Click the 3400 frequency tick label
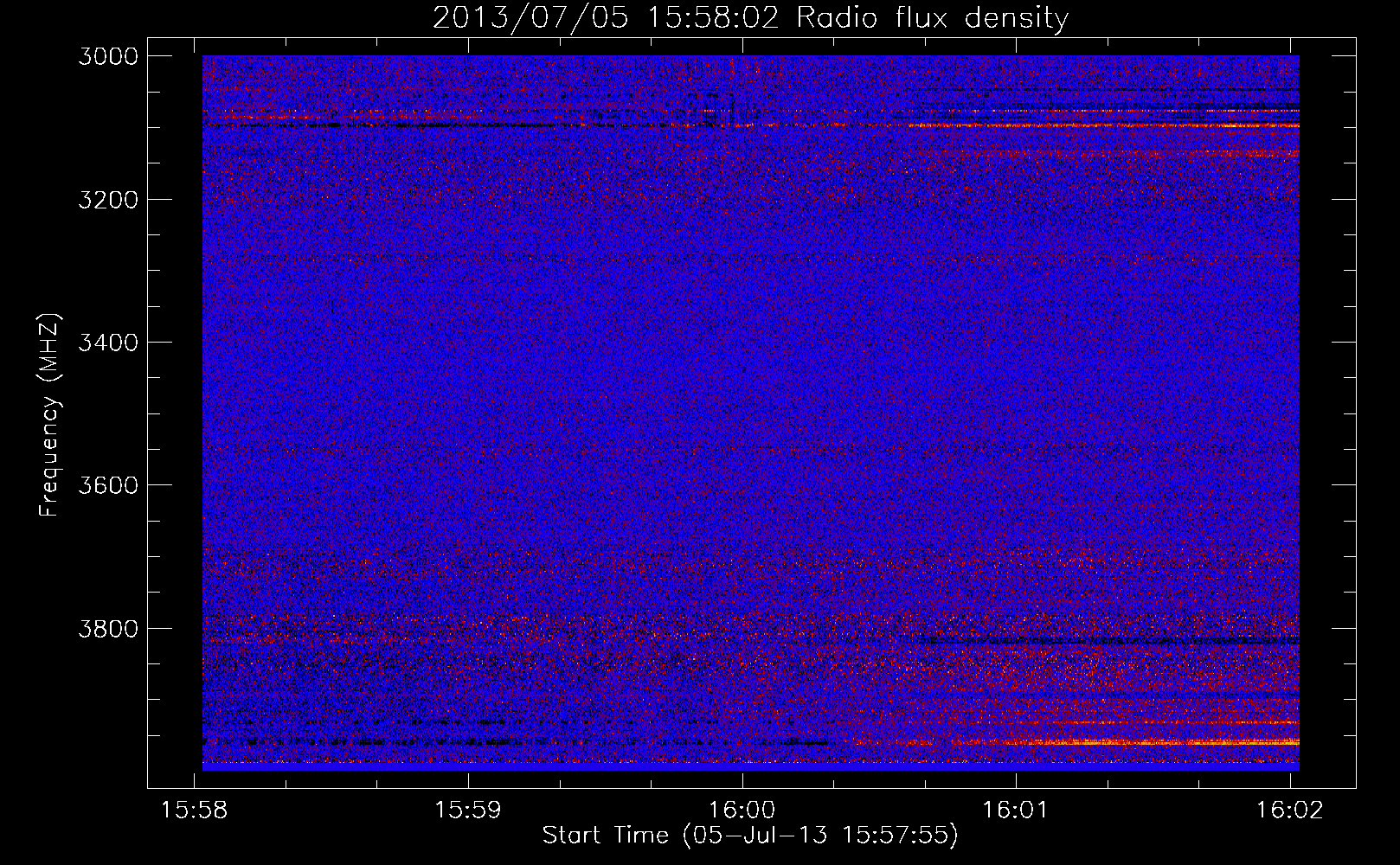The image size is (1400, 865). tap(108, 343)
